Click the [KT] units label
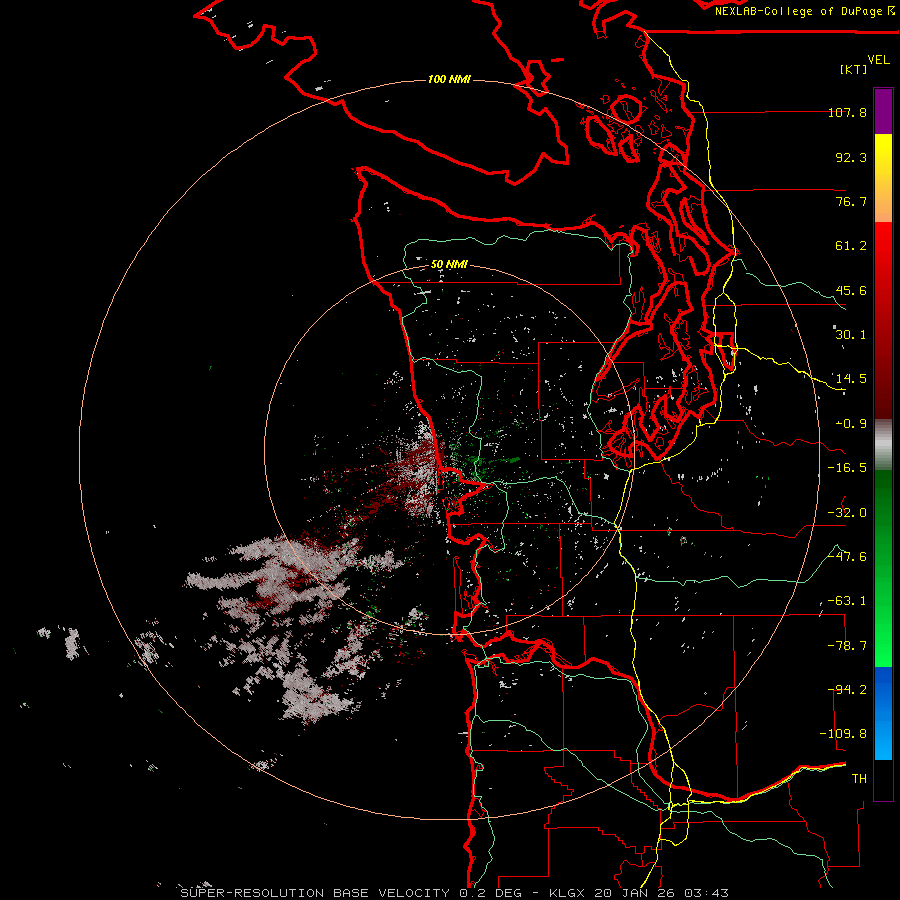 (x=853, y=69)
